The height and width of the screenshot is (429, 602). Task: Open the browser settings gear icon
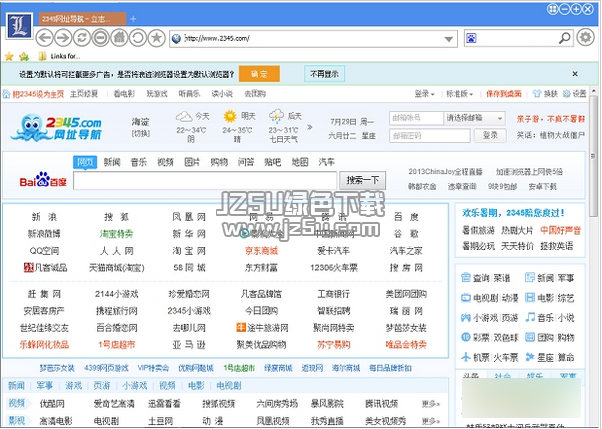(585, 38)
